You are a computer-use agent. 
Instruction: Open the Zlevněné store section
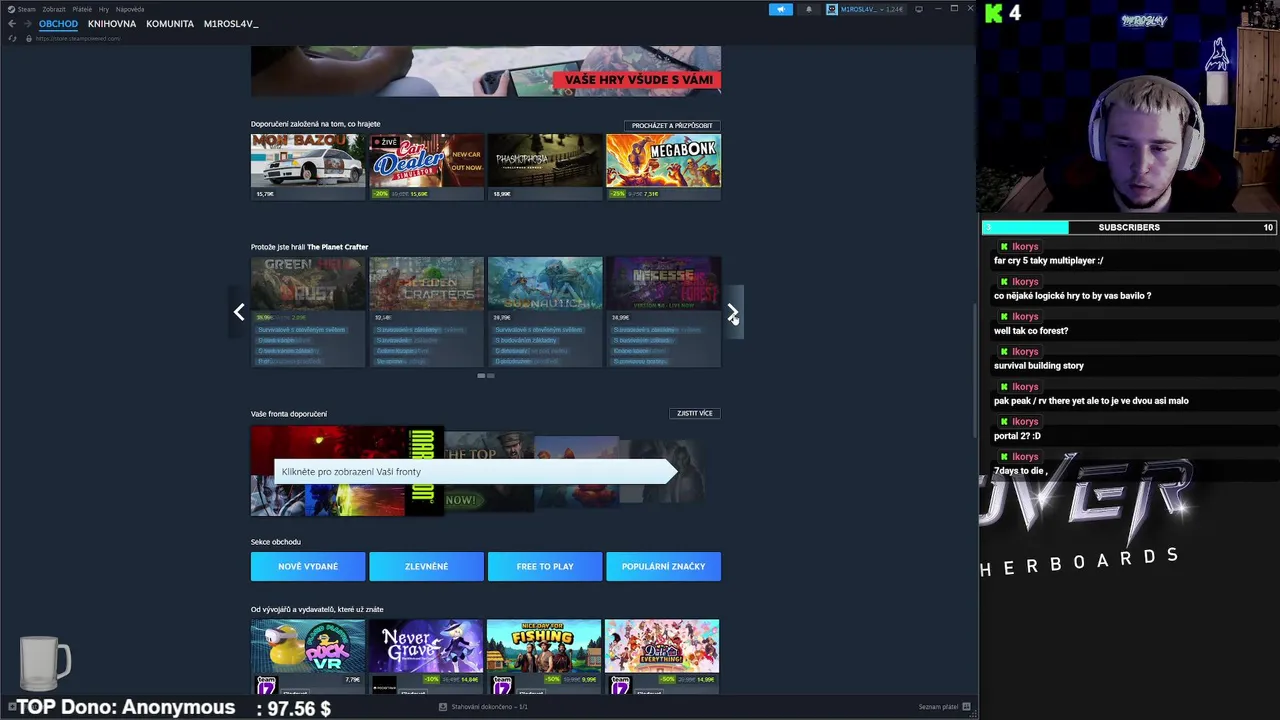[426, 566]
